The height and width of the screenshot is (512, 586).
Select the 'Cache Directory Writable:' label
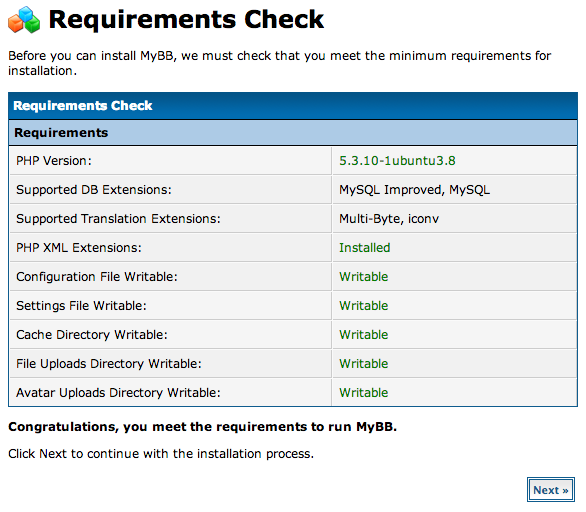tap(92, 335)
